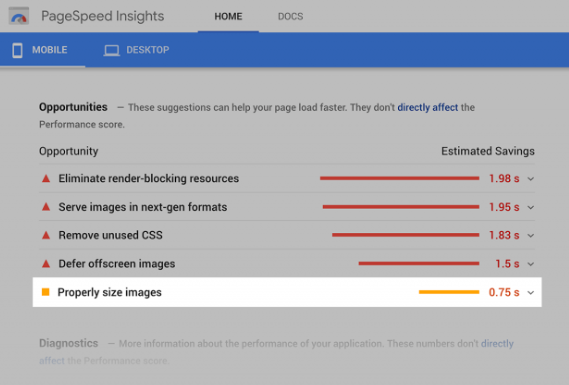Select Remove unused CSS text
This screenshot has height=385, width=569.
coord(111,235)
